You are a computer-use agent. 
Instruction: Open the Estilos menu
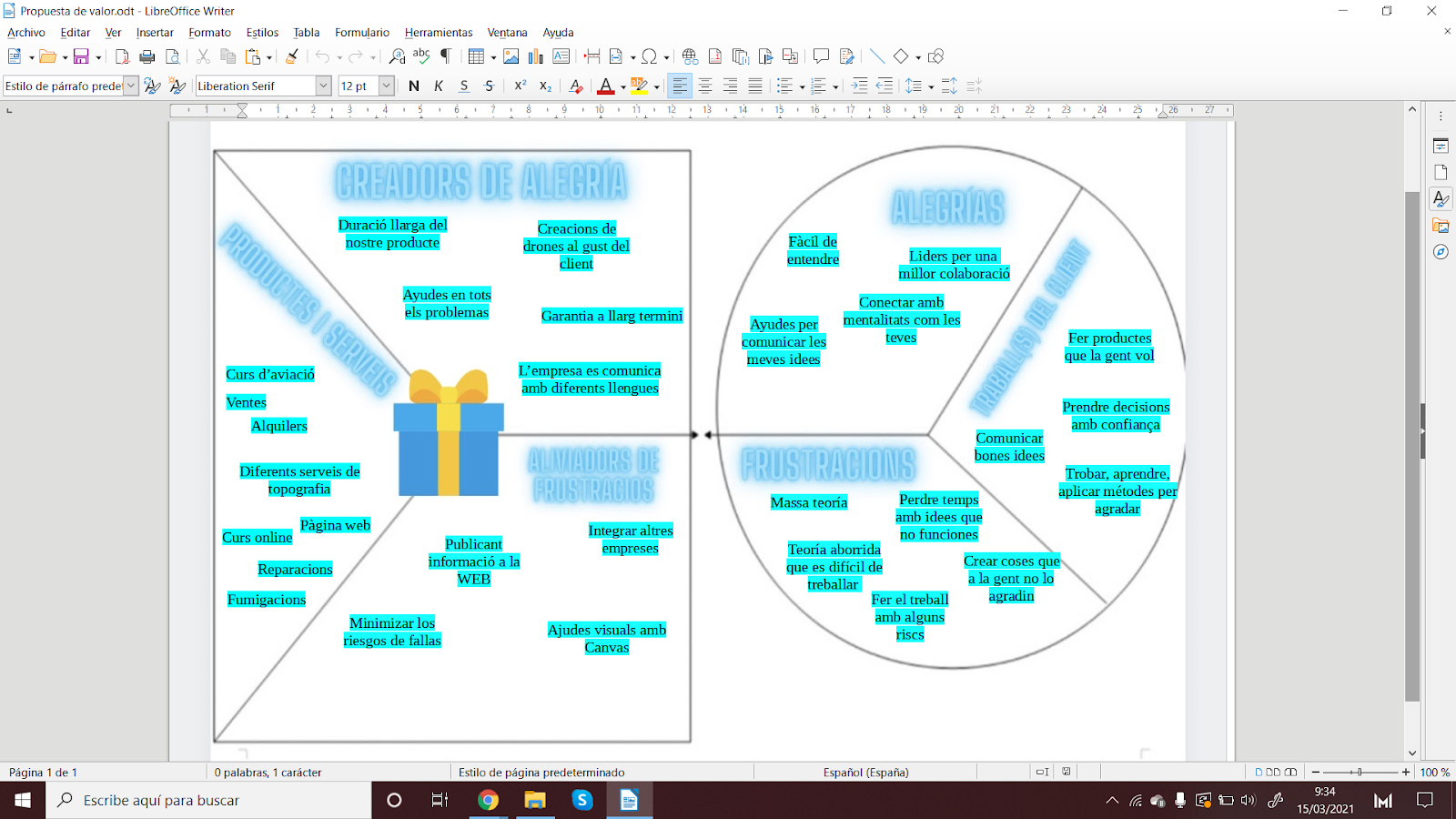(262, 32)
